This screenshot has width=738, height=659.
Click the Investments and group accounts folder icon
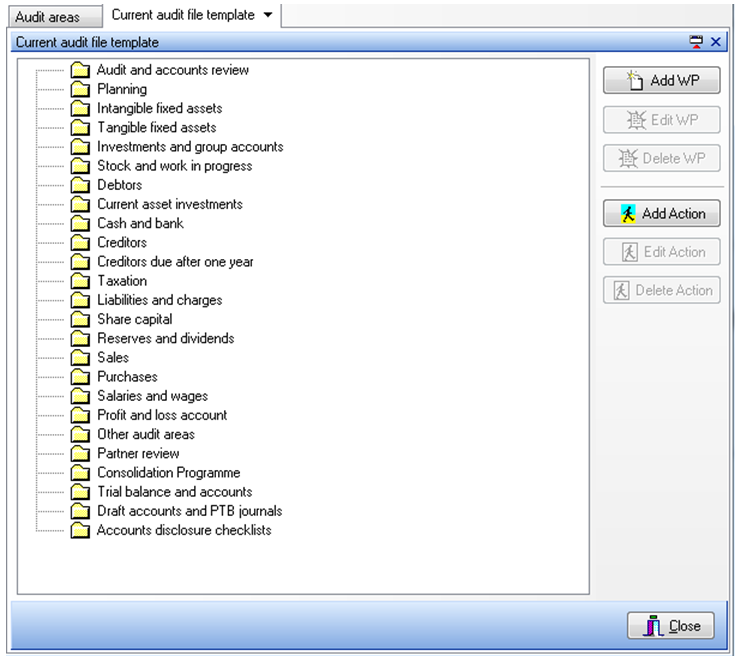click(80, 147)
